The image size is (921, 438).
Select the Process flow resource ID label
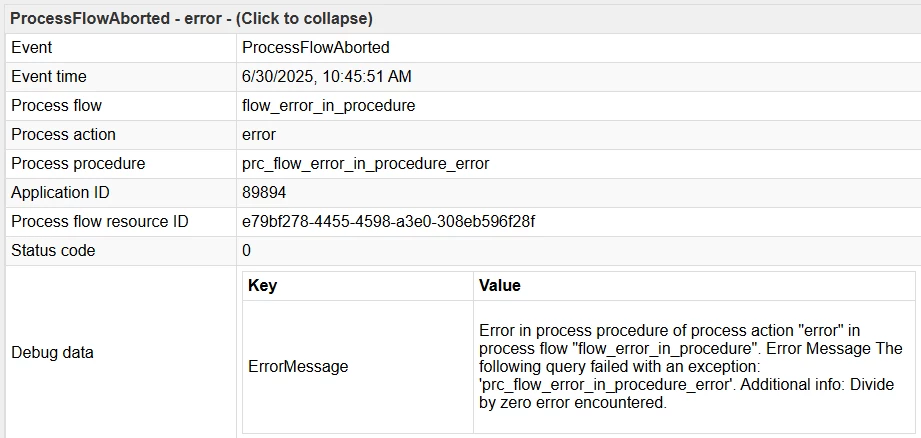[100, 221]
